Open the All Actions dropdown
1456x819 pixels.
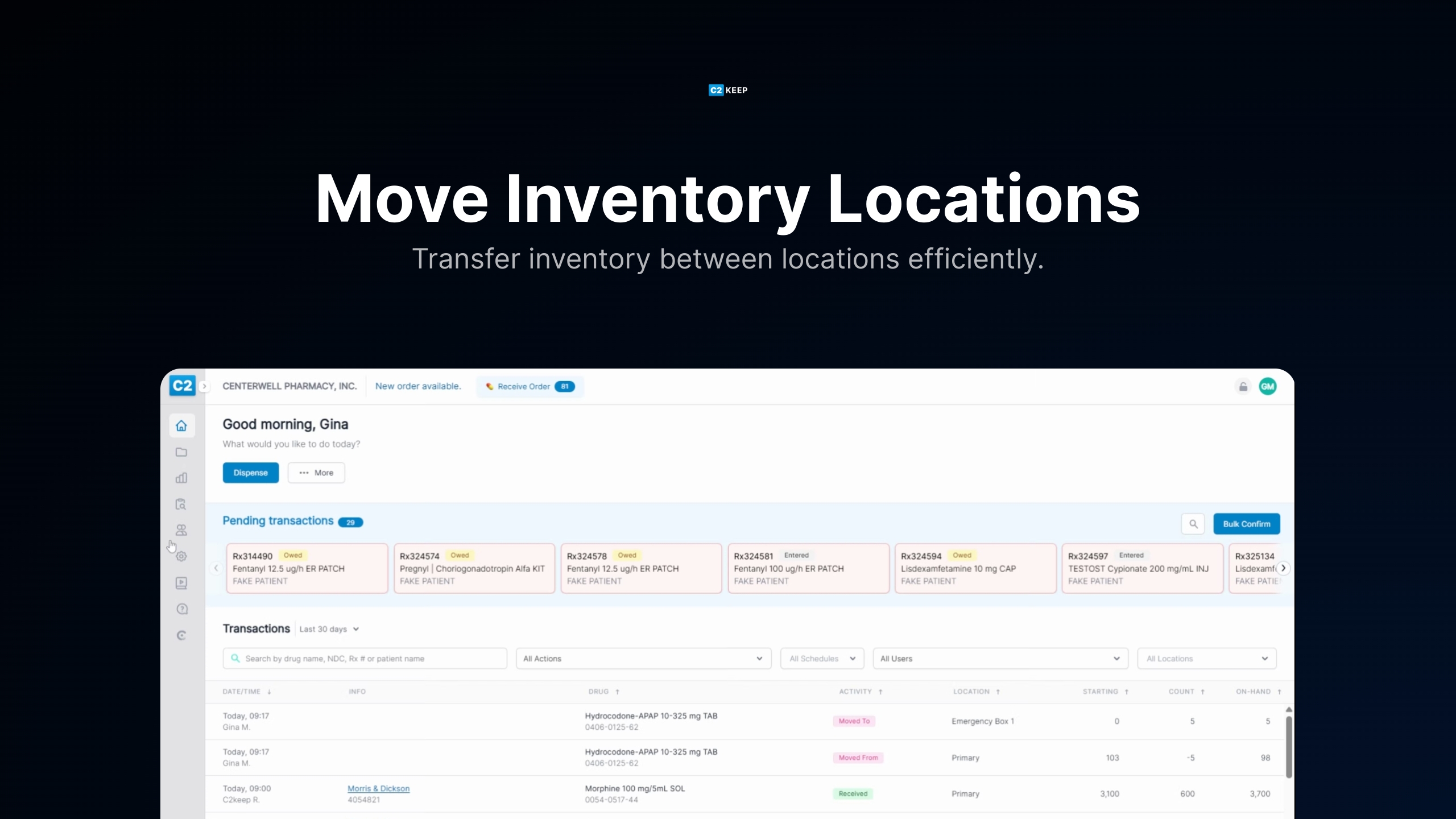click(x=644, y=659)
